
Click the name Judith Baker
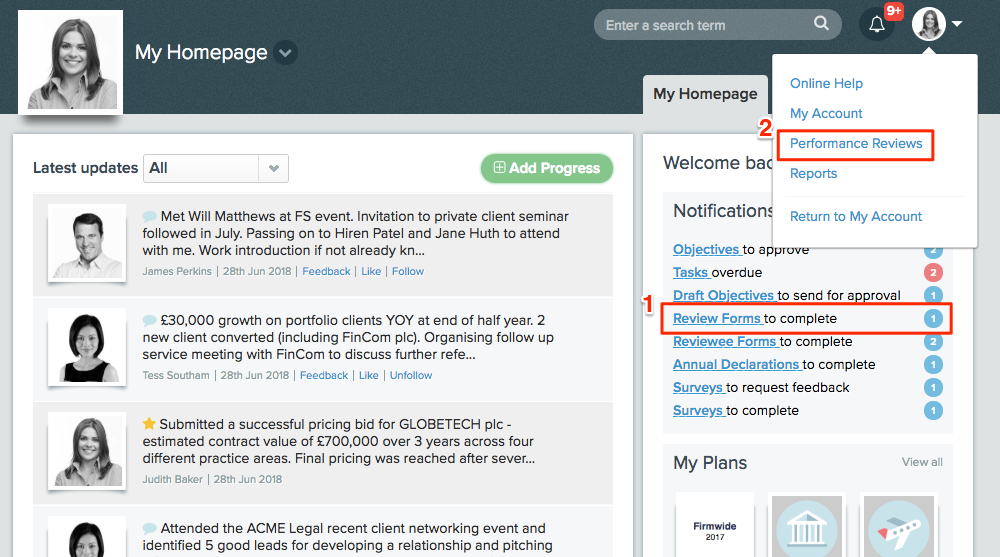pyautogui.click(x=173, y=479)
